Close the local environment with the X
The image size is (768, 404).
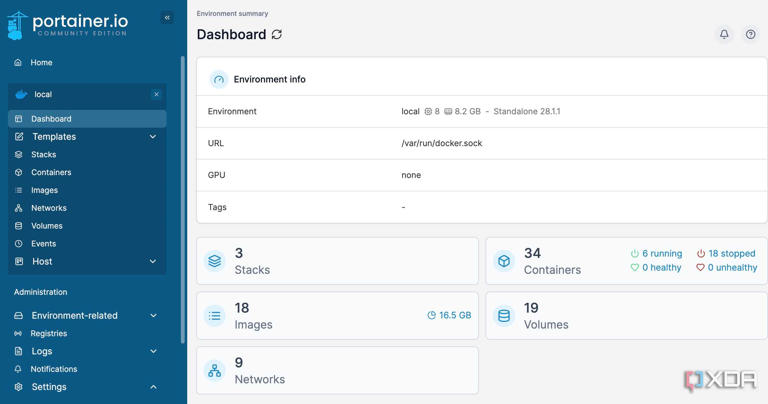click(156, 94)
